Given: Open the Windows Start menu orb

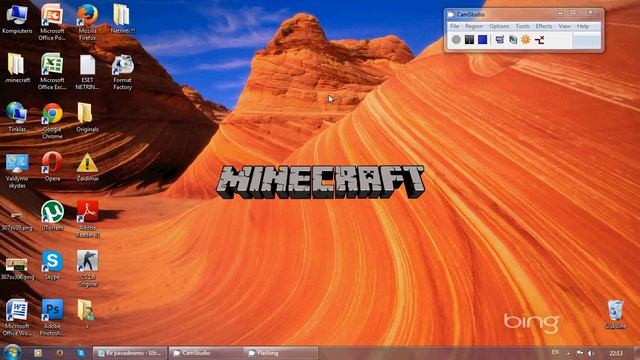Looking at the screenshot, I should coord(12,352).
